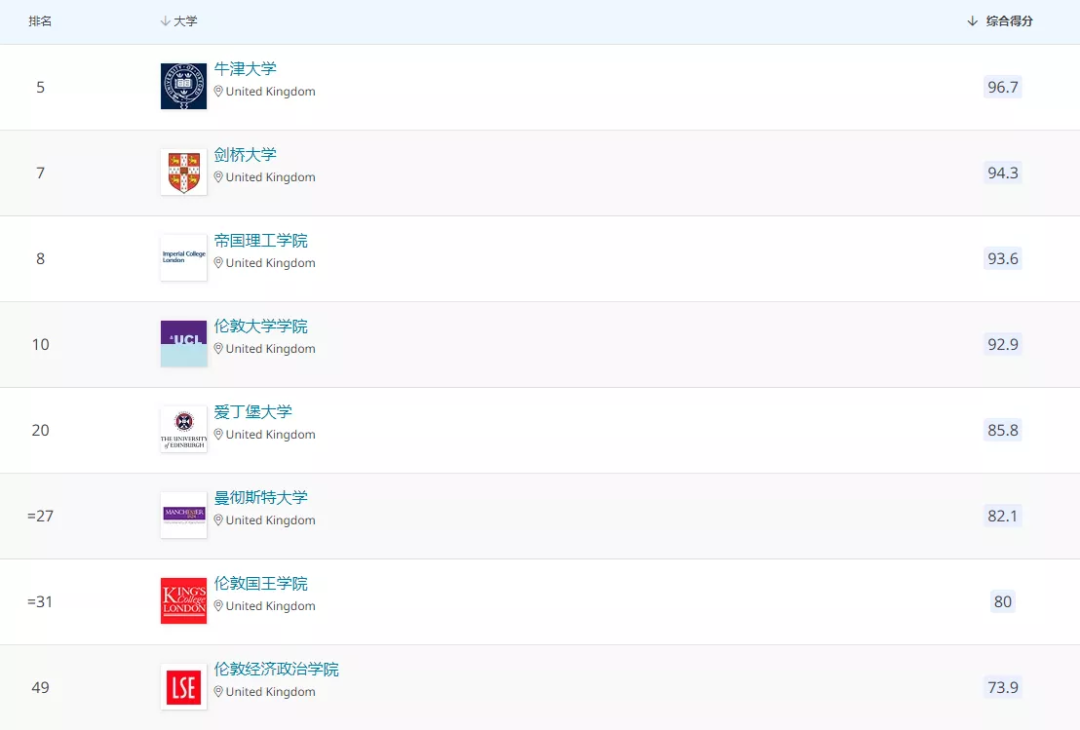Viewport: 1080px width, 730px height.
Task: Click United Kingdom text under 爱丁堡大学
Action: (271, 435)
